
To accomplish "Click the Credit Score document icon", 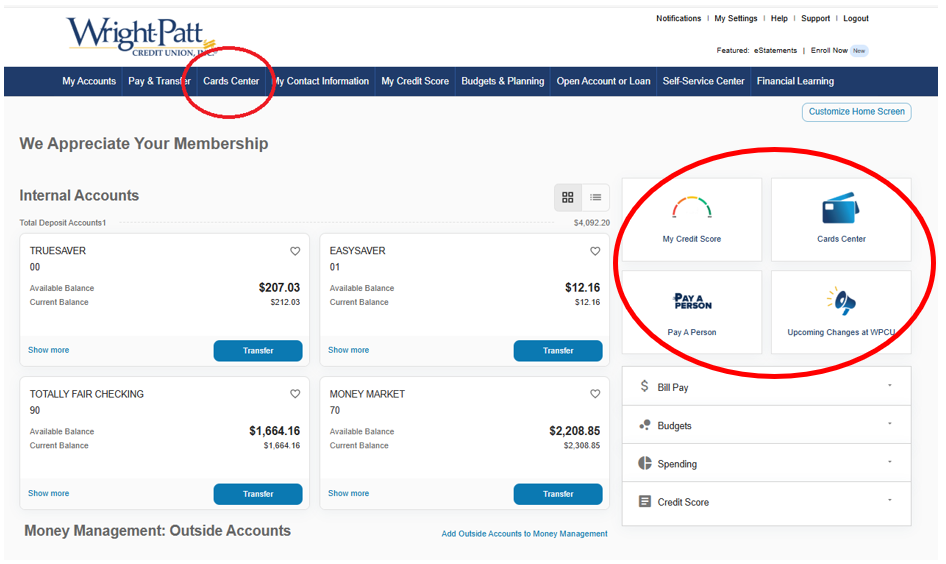I will tap(645, 501).
